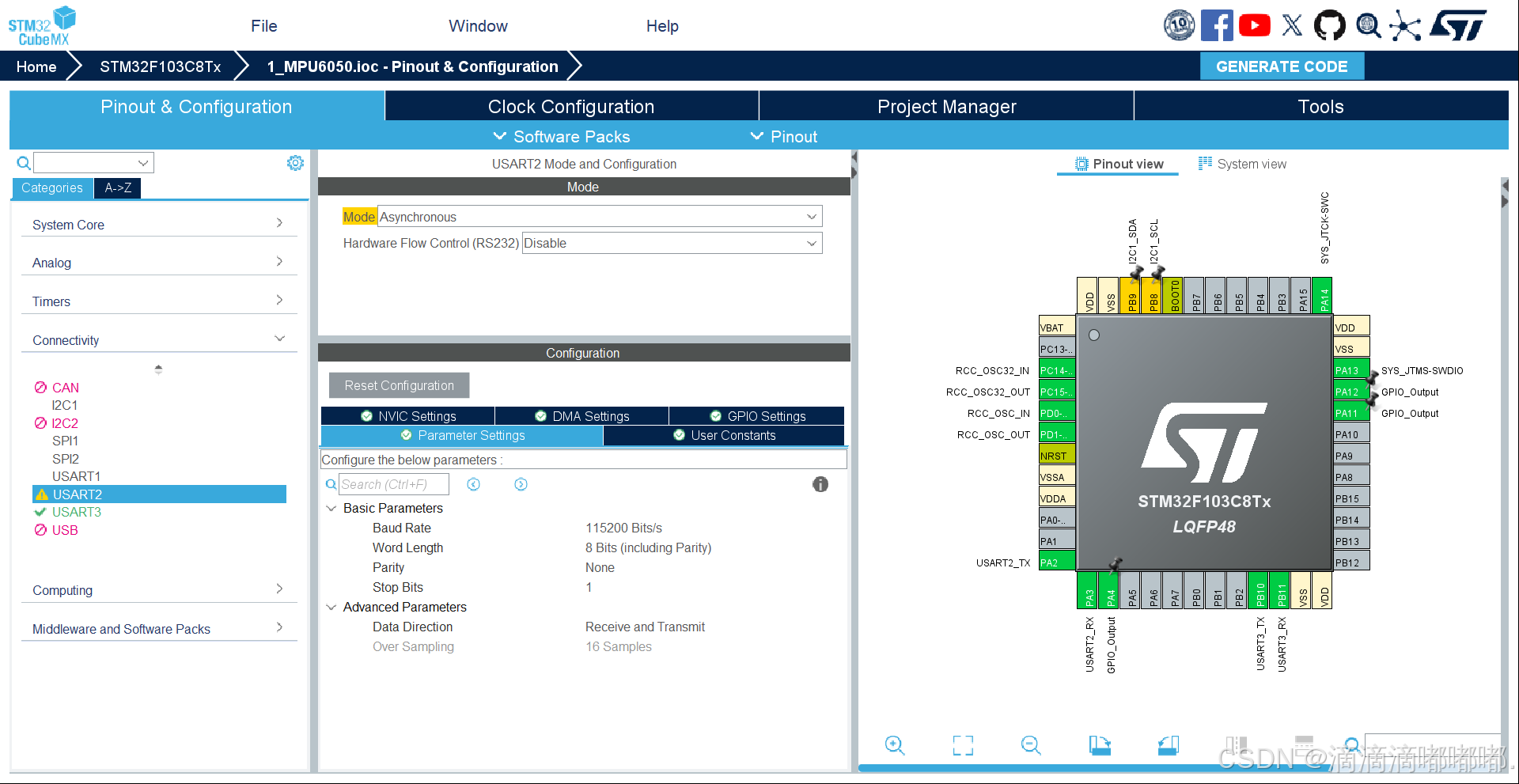Click the STM32F103C8Tx breadcrumb
The image size is (1519, 784).
pyautogui.click(x=161, y=66)
